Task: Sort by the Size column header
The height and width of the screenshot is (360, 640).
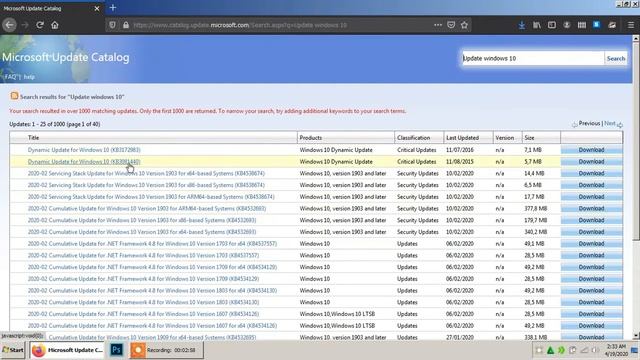Action: (529, 138)
